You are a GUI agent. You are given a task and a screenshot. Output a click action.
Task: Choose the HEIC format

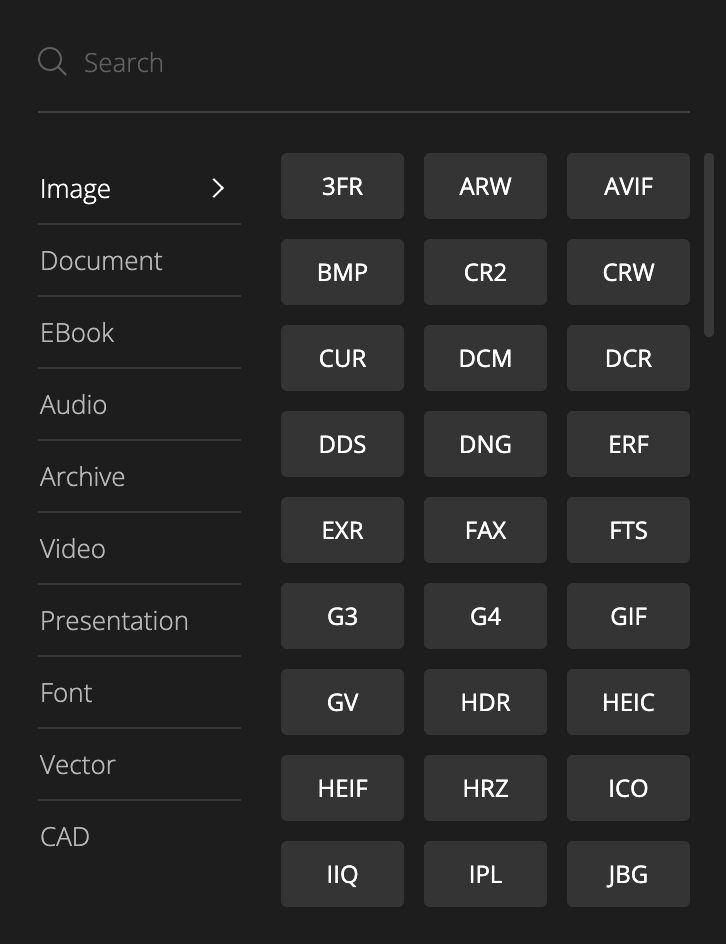click(628, 702)
